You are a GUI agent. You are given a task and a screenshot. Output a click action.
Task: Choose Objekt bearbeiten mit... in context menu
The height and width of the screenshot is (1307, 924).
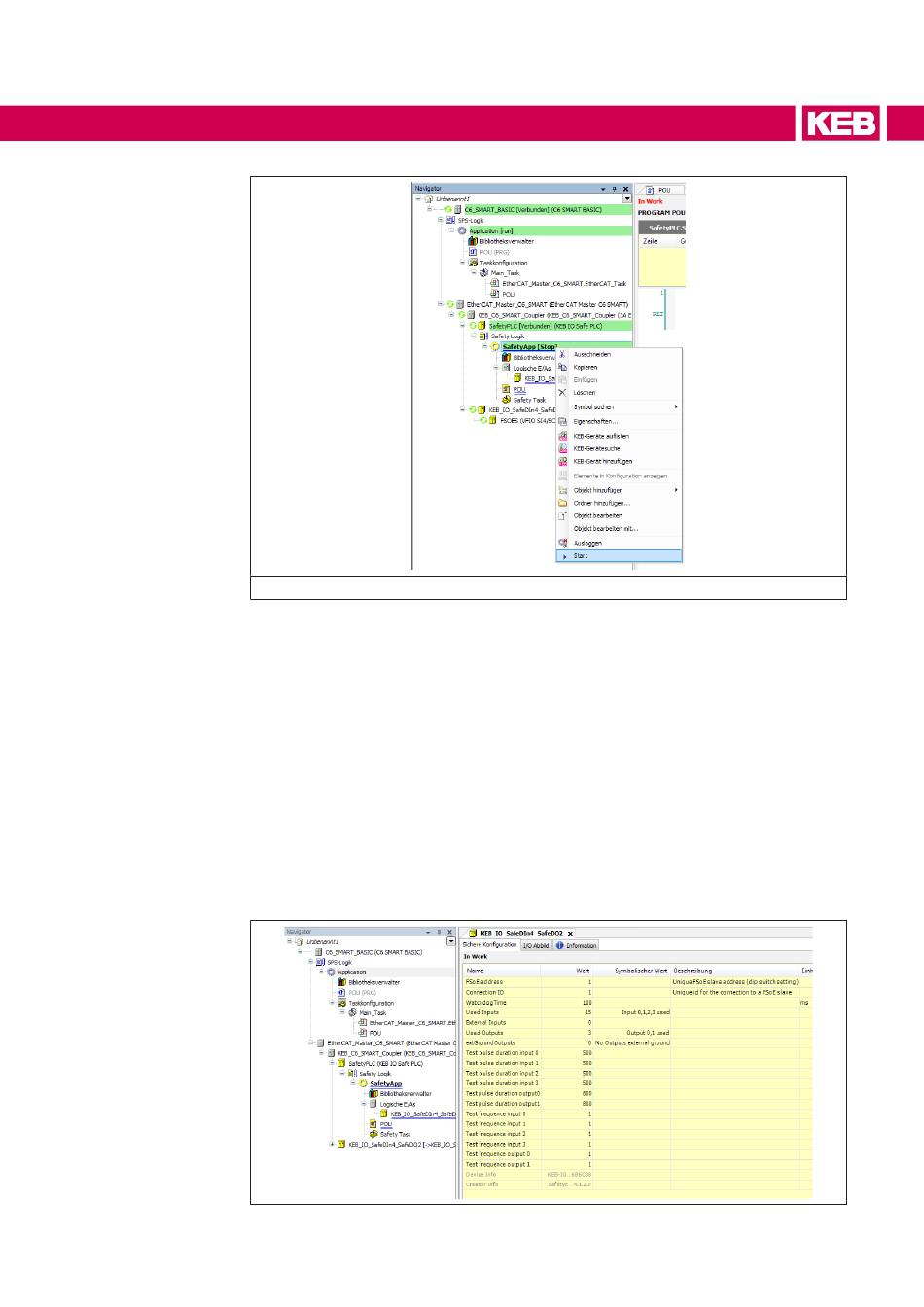coord(606,529)
